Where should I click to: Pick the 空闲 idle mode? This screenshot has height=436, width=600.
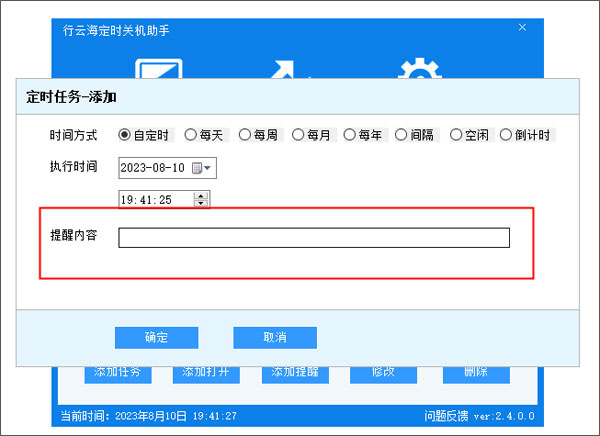click(456, 135)
